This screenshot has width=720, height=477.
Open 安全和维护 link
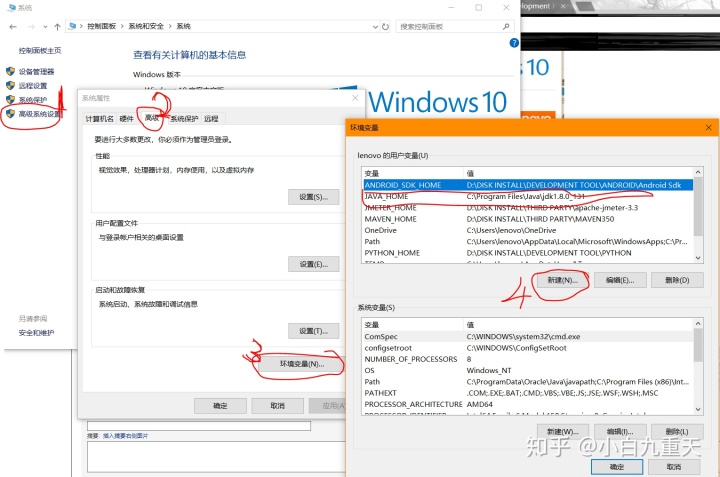36,333
